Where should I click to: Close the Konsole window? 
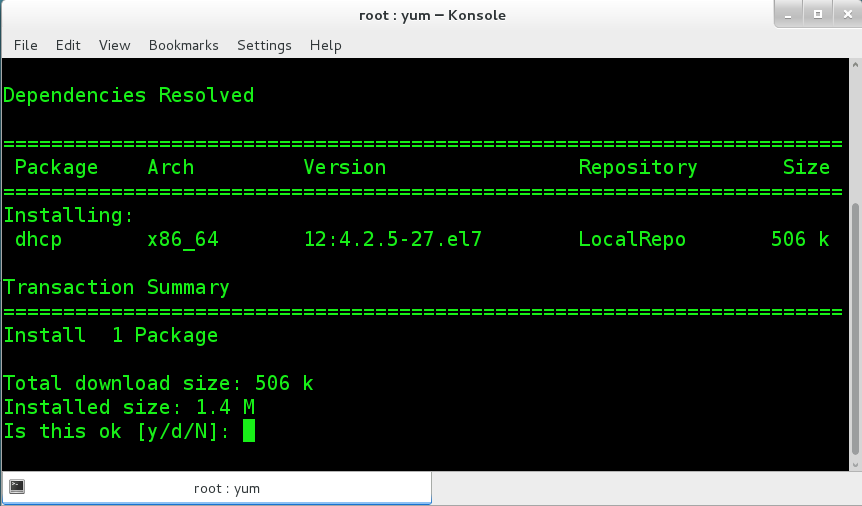tap(847, 14)
